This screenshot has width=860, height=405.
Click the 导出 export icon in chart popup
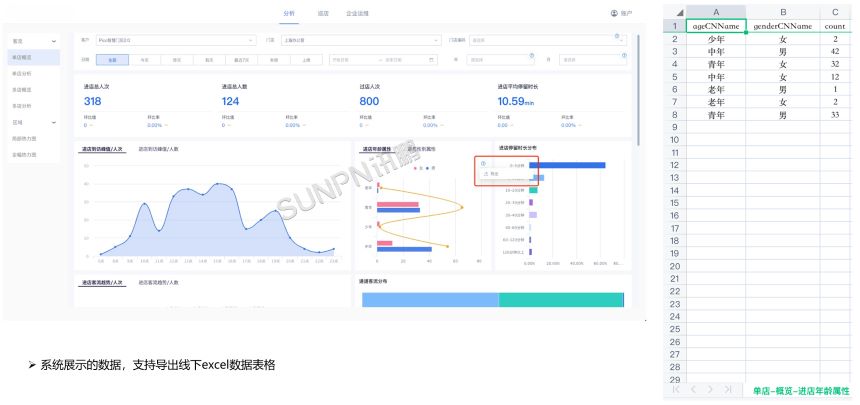485,173
